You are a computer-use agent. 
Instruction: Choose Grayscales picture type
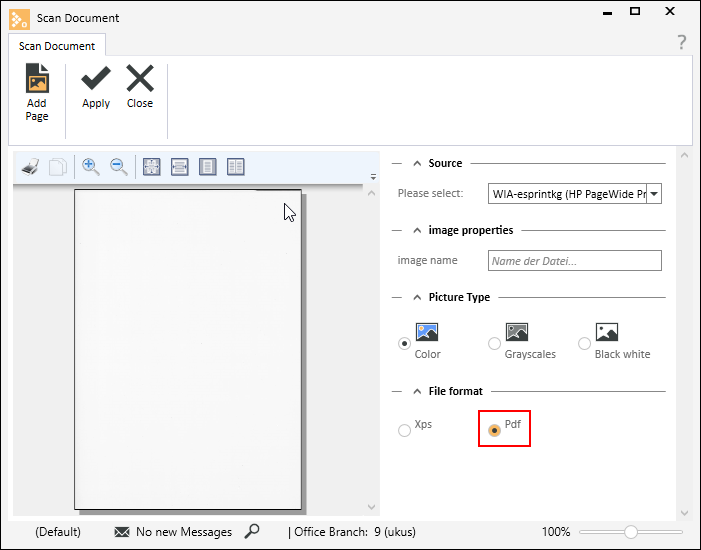coord(494,343)
